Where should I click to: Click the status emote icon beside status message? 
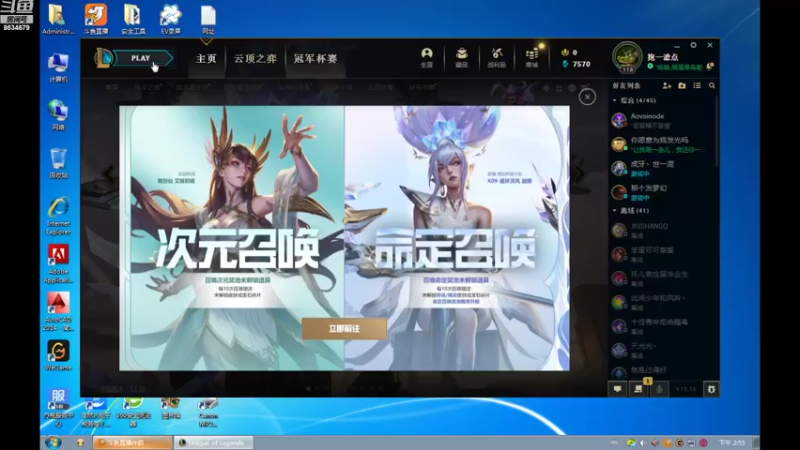(710, 66)
